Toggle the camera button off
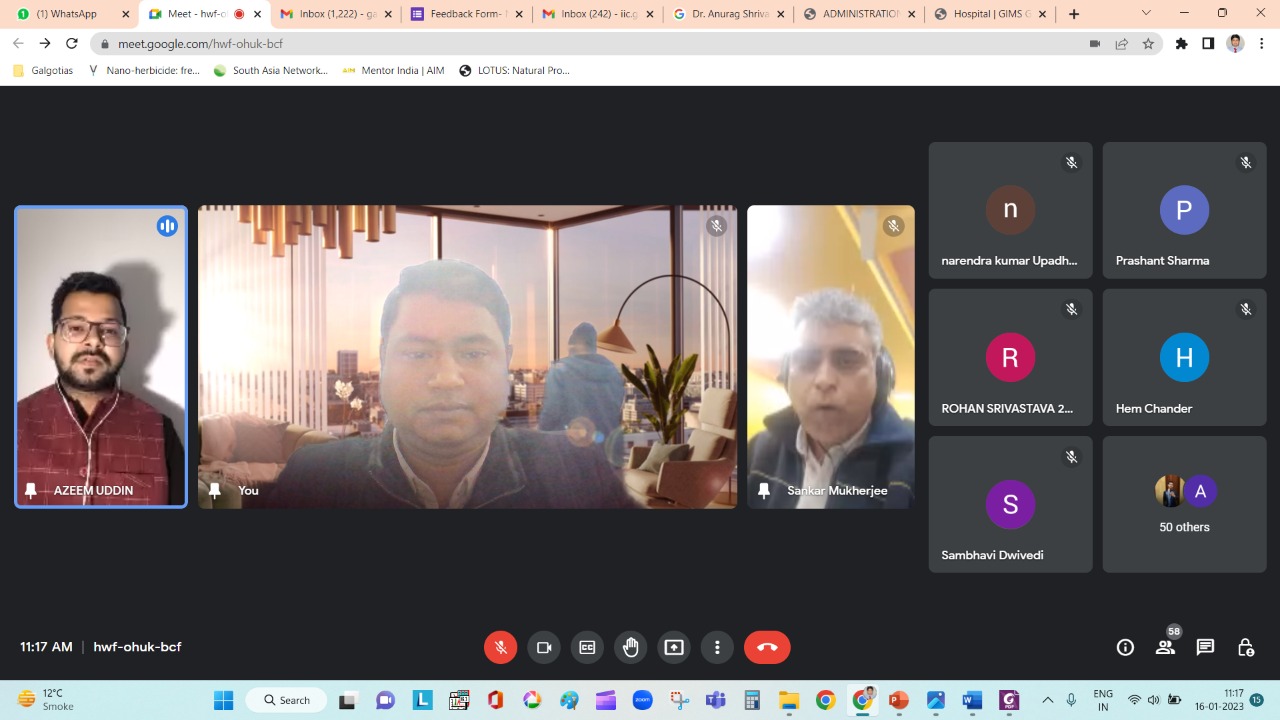Screen dimensions: 1280x720 (544, 647)
